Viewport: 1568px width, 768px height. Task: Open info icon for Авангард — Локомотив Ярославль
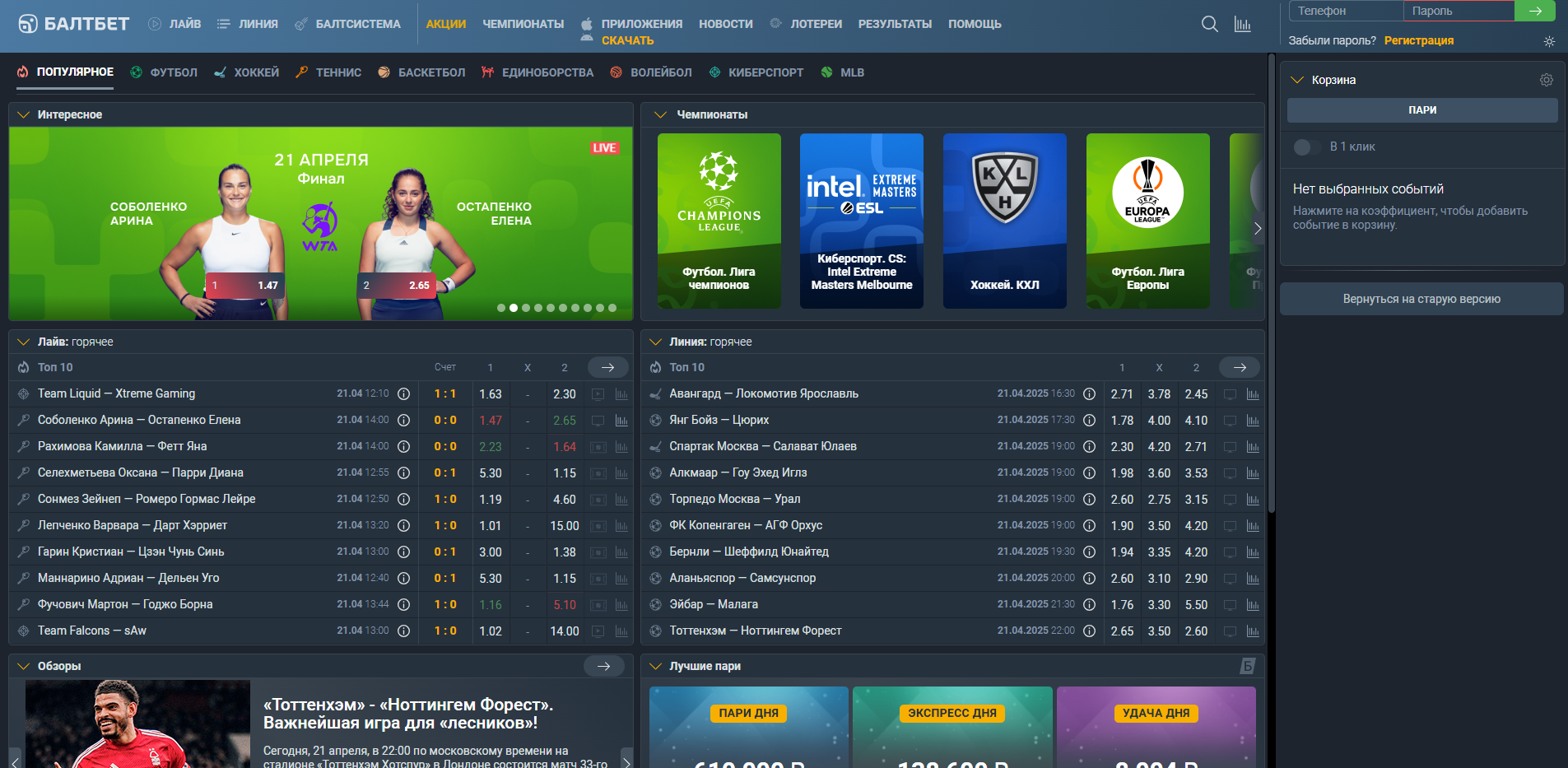1089,394
